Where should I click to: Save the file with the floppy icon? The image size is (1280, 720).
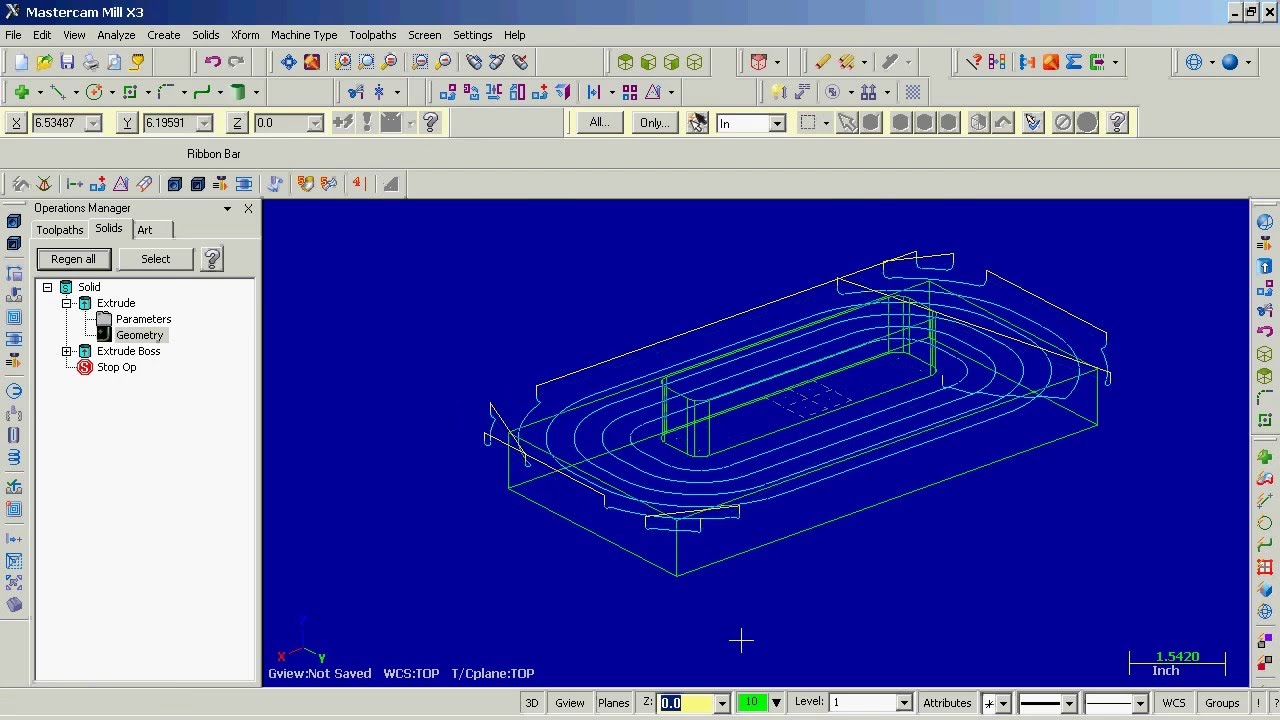click(67, 62)
